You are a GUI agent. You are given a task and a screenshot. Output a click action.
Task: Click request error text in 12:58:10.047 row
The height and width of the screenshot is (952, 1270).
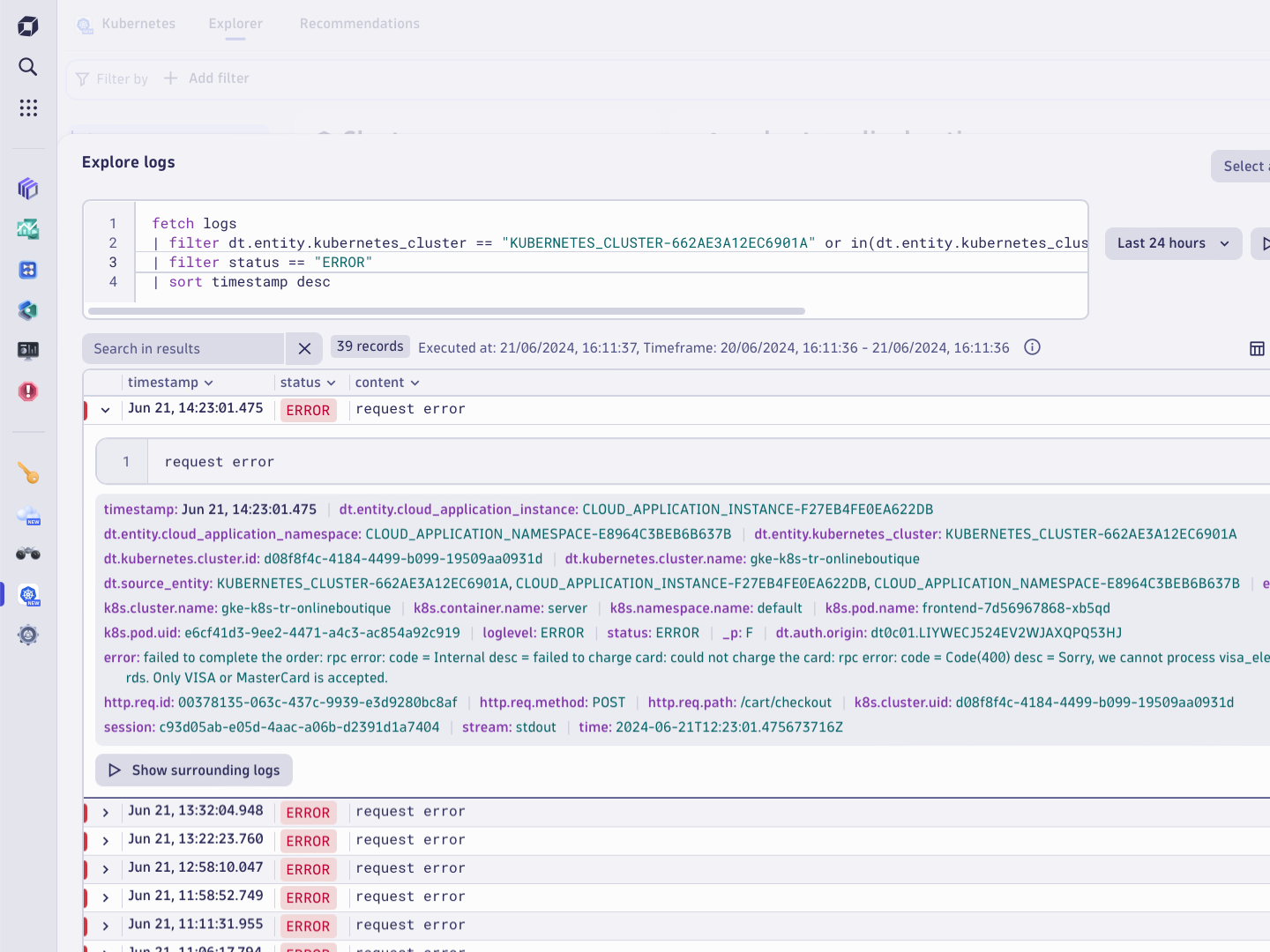coord(410,868)
